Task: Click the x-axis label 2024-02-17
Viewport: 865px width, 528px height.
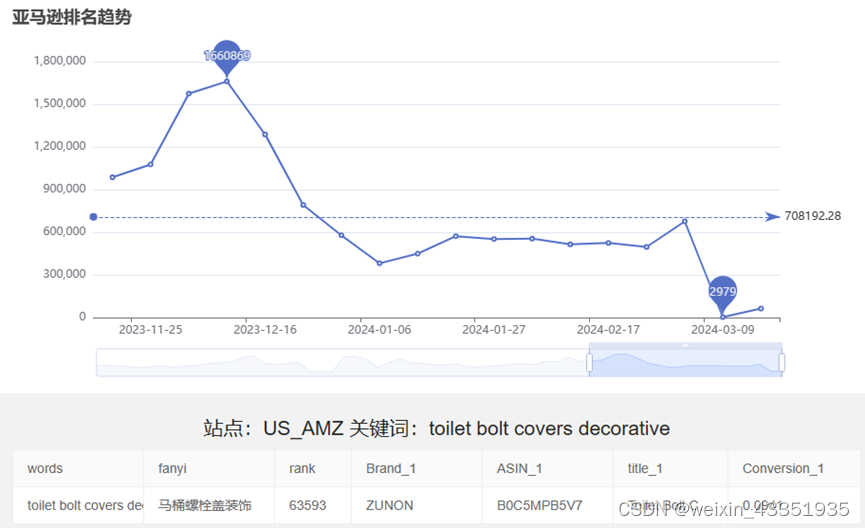Action: coord(608,330)
